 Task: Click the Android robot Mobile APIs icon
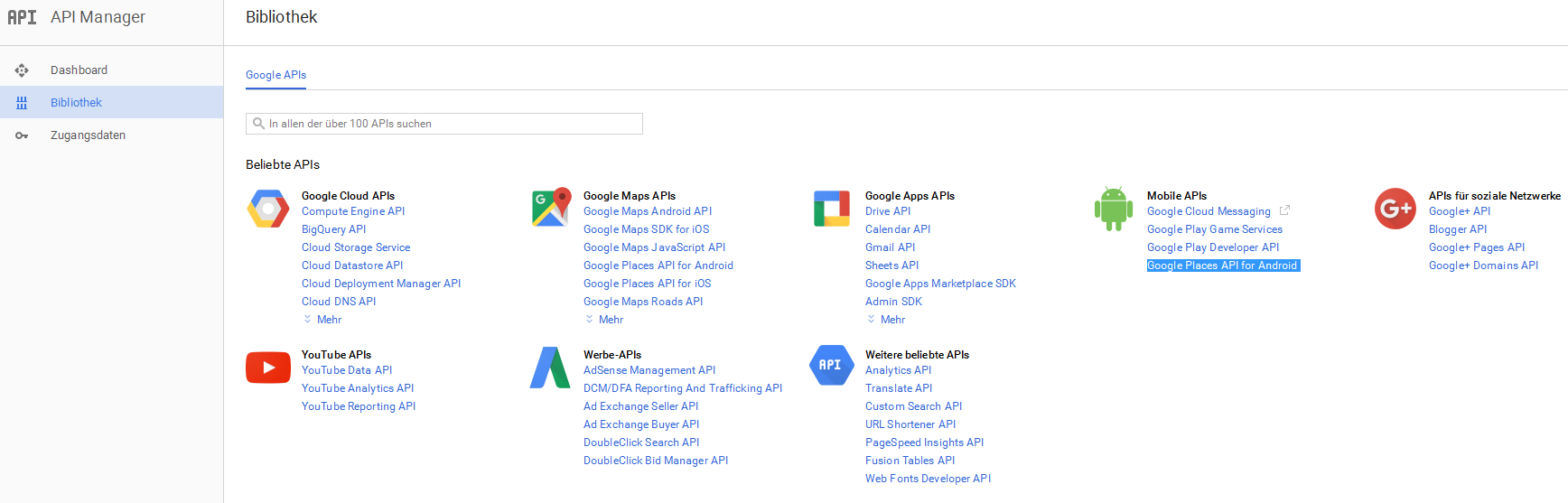[1114, 209]
